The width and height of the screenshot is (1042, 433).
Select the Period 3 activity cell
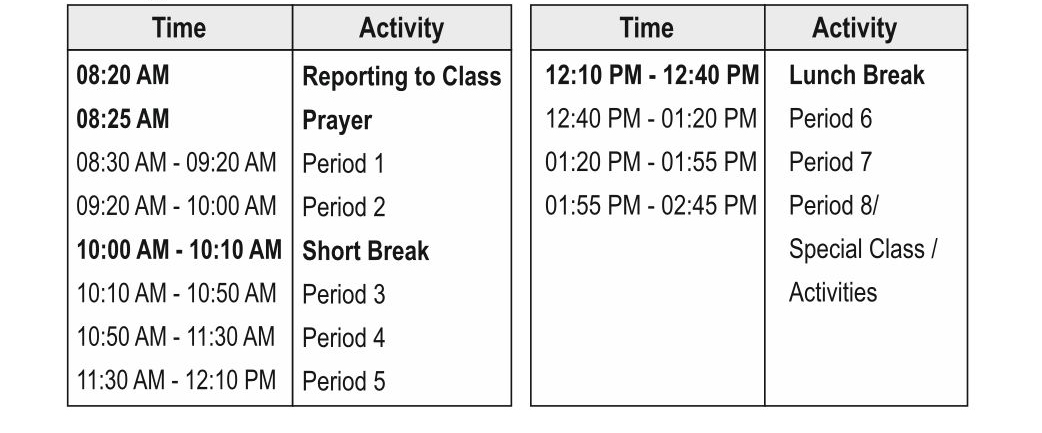pyautogui.click(x=343, y=295)
